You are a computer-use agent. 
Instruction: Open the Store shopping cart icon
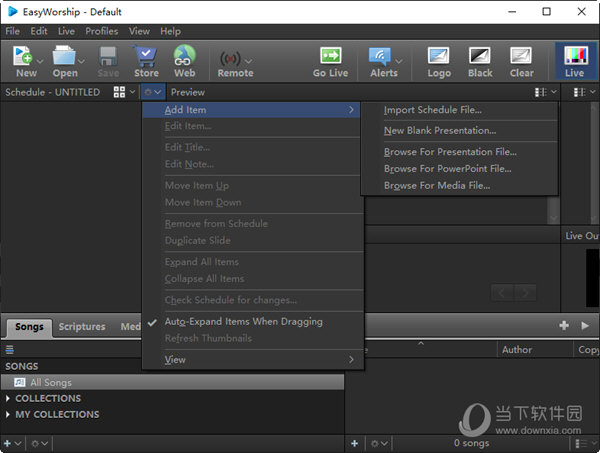[145, 56]
